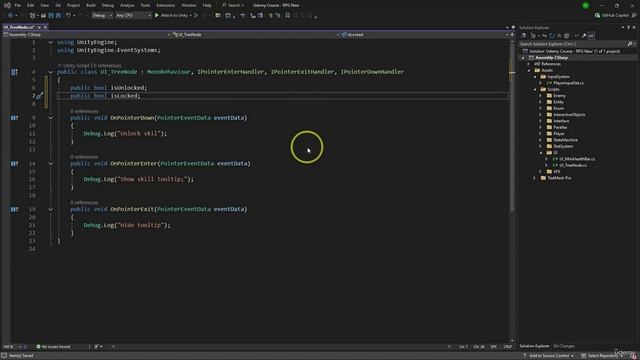Open the File menu
Image resolution: width=640 pixels, height=360 pixels.
17,5
